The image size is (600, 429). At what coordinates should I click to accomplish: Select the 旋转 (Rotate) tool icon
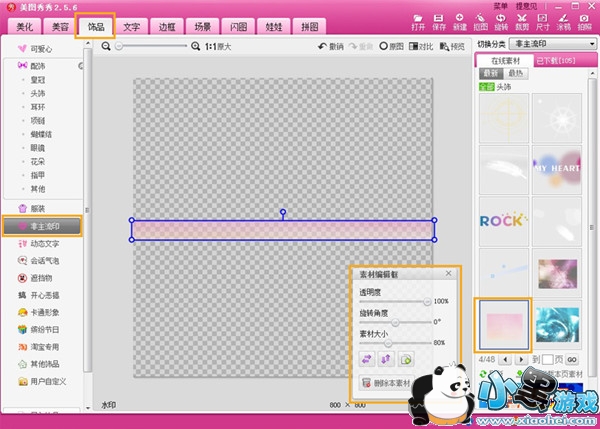pos(501,20)
